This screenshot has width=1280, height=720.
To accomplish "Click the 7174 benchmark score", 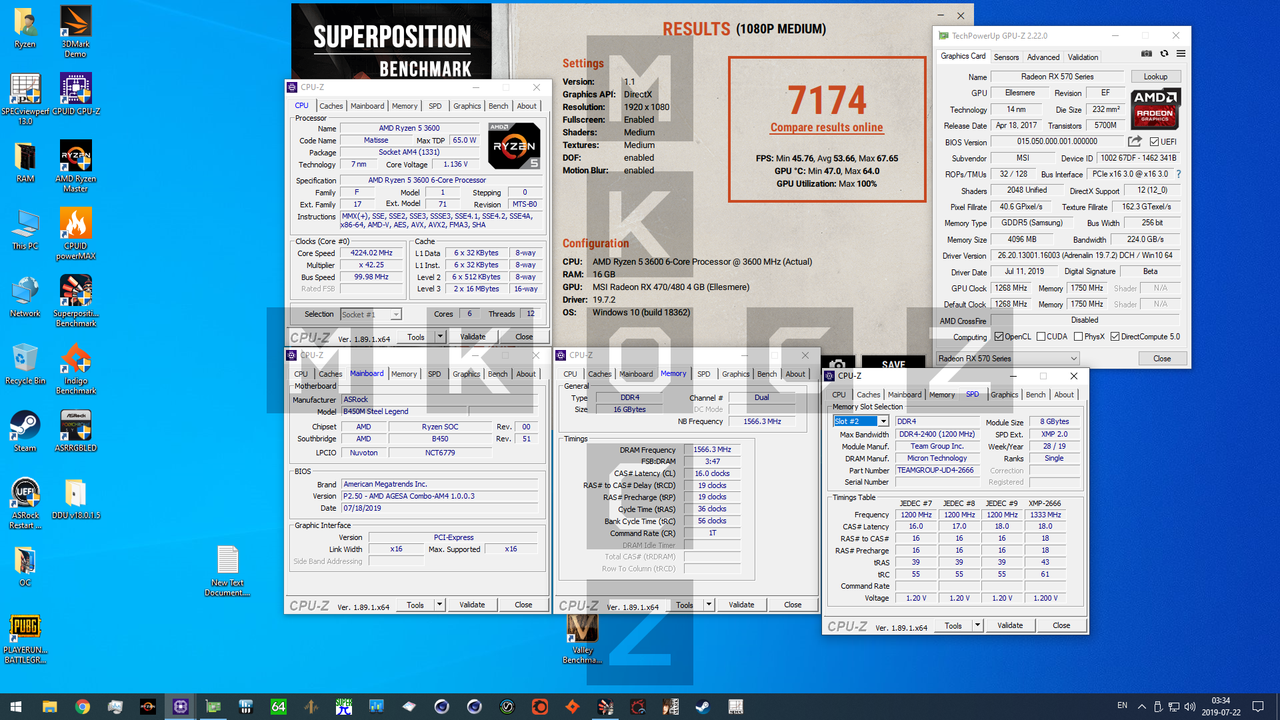I will click(x=826, y=99).
